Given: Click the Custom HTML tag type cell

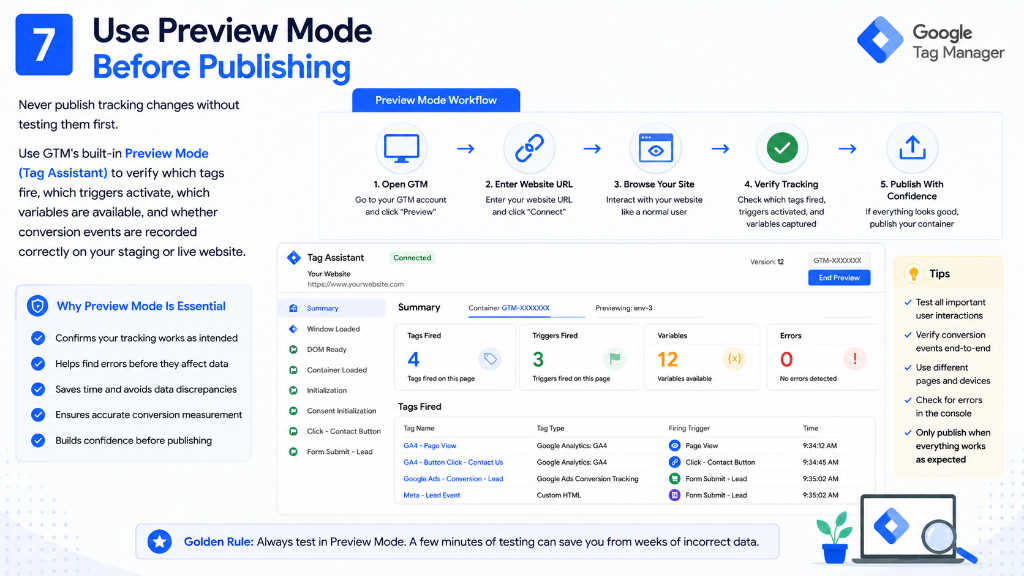Looking at the screenshot, I should [558, 495].
